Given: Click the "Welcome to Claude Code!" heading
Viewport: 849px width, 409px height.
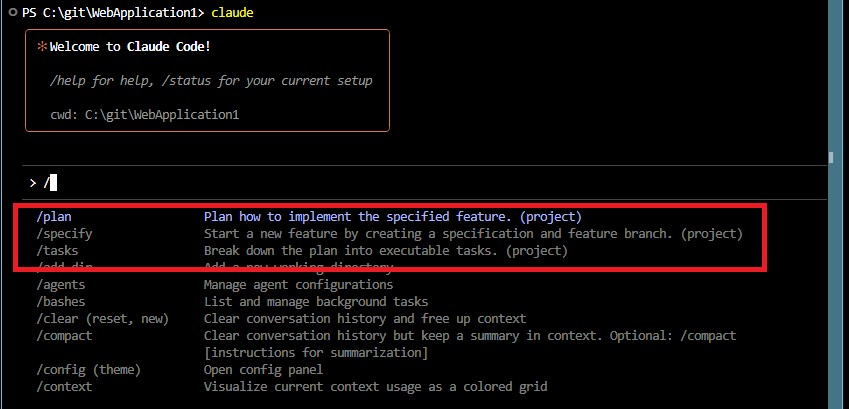Looking at the screenshot, I should click(x=130, y=46).
